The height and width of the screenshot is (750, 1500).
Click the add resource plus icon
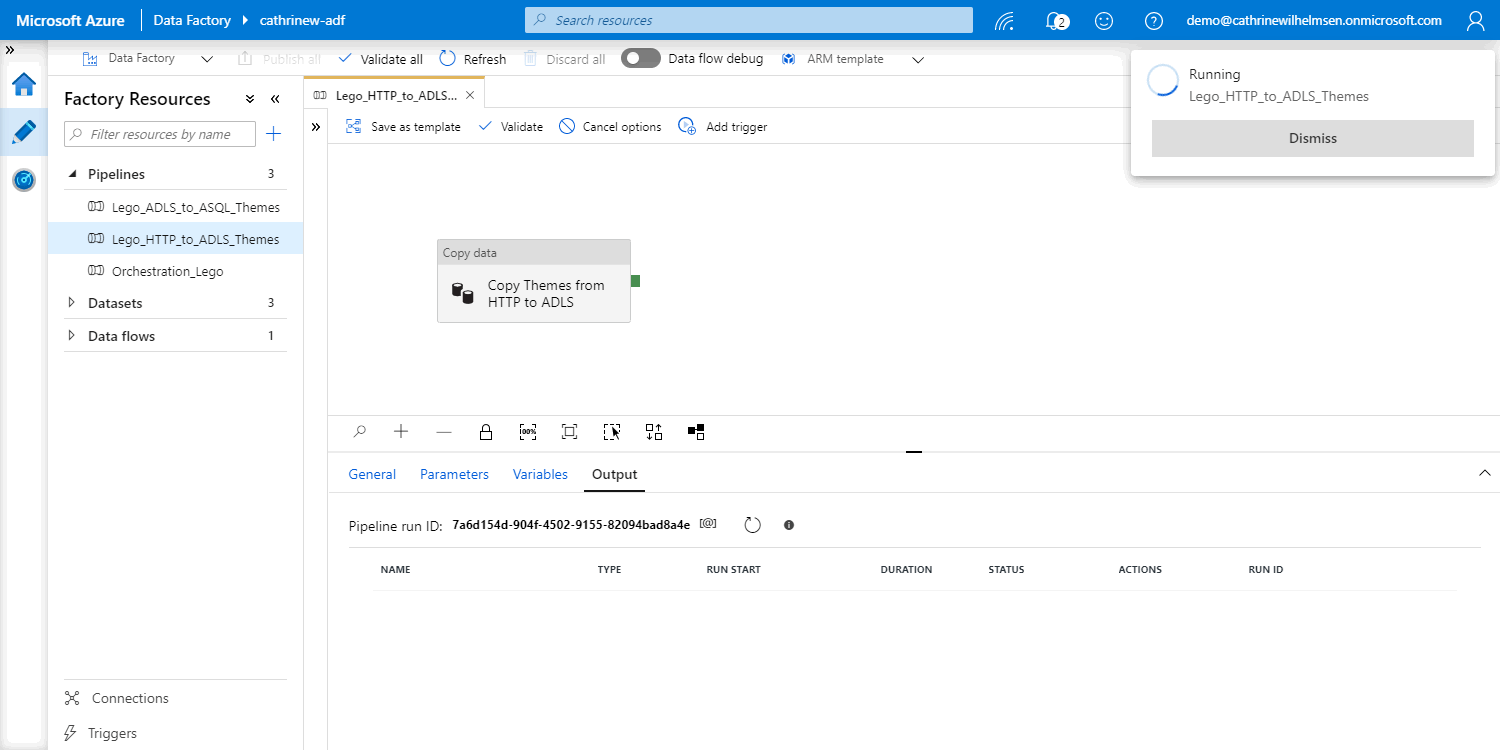point(273,134)
